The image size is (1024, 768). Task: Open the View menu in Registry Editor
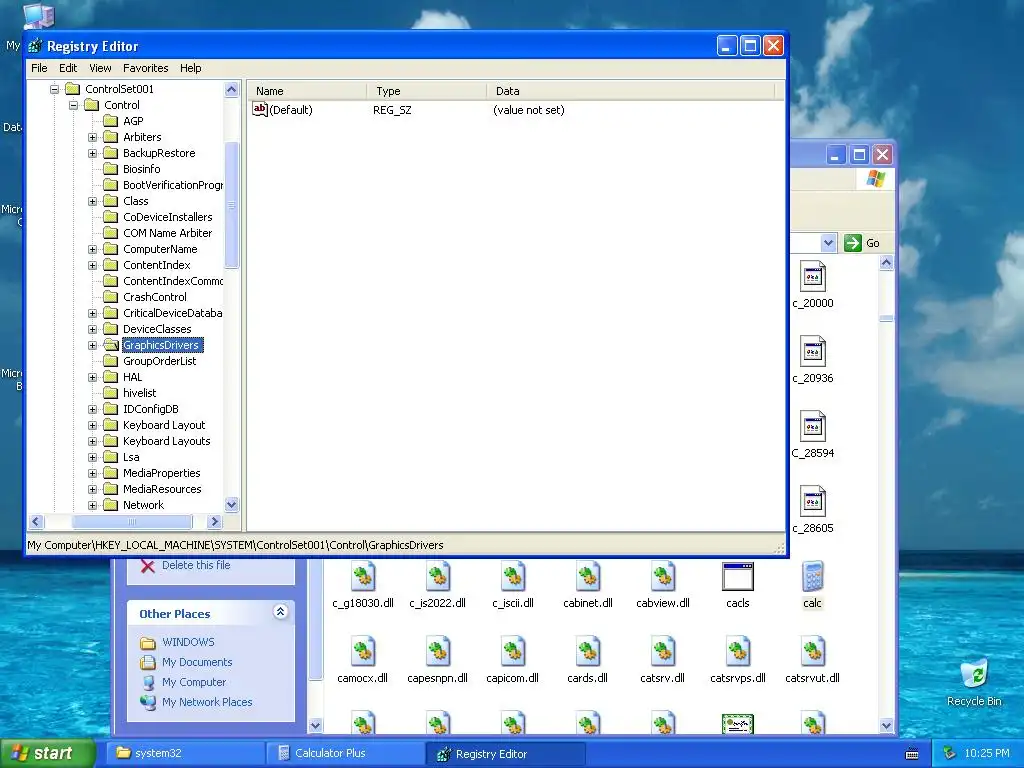[100, 68]
